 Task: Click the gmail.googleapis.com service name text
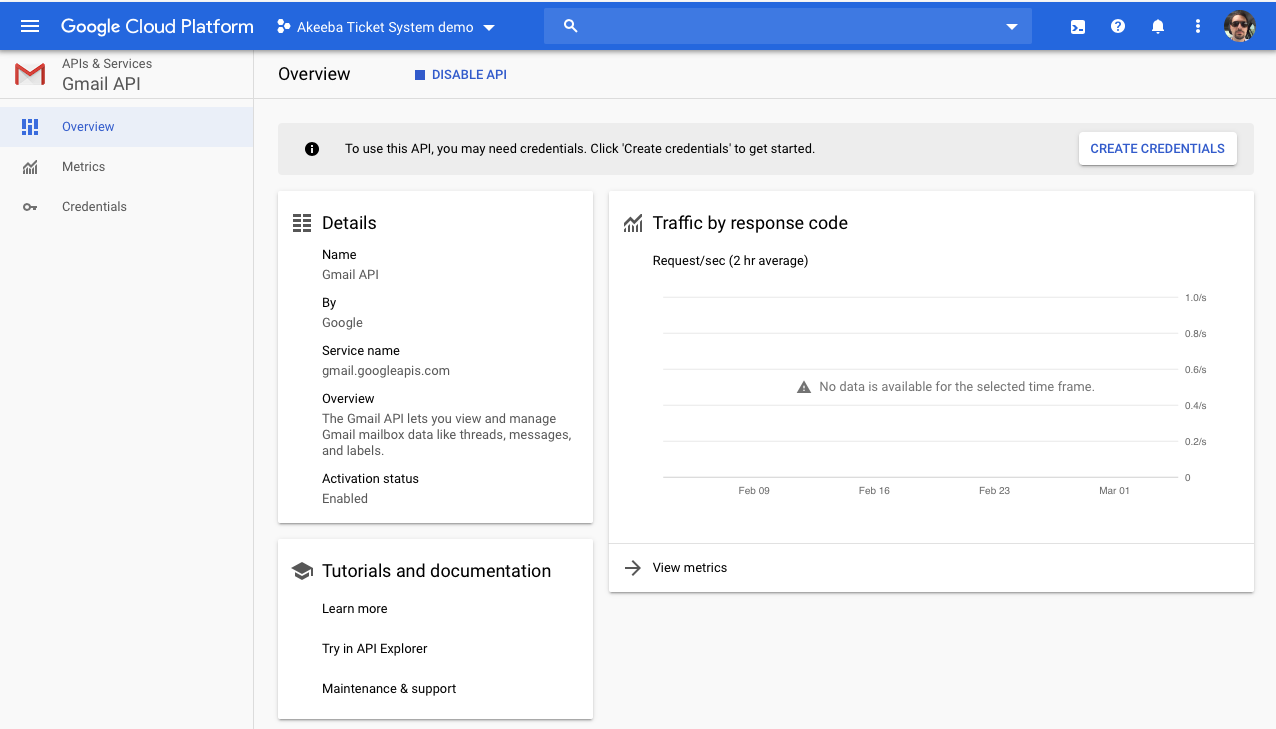386,371
